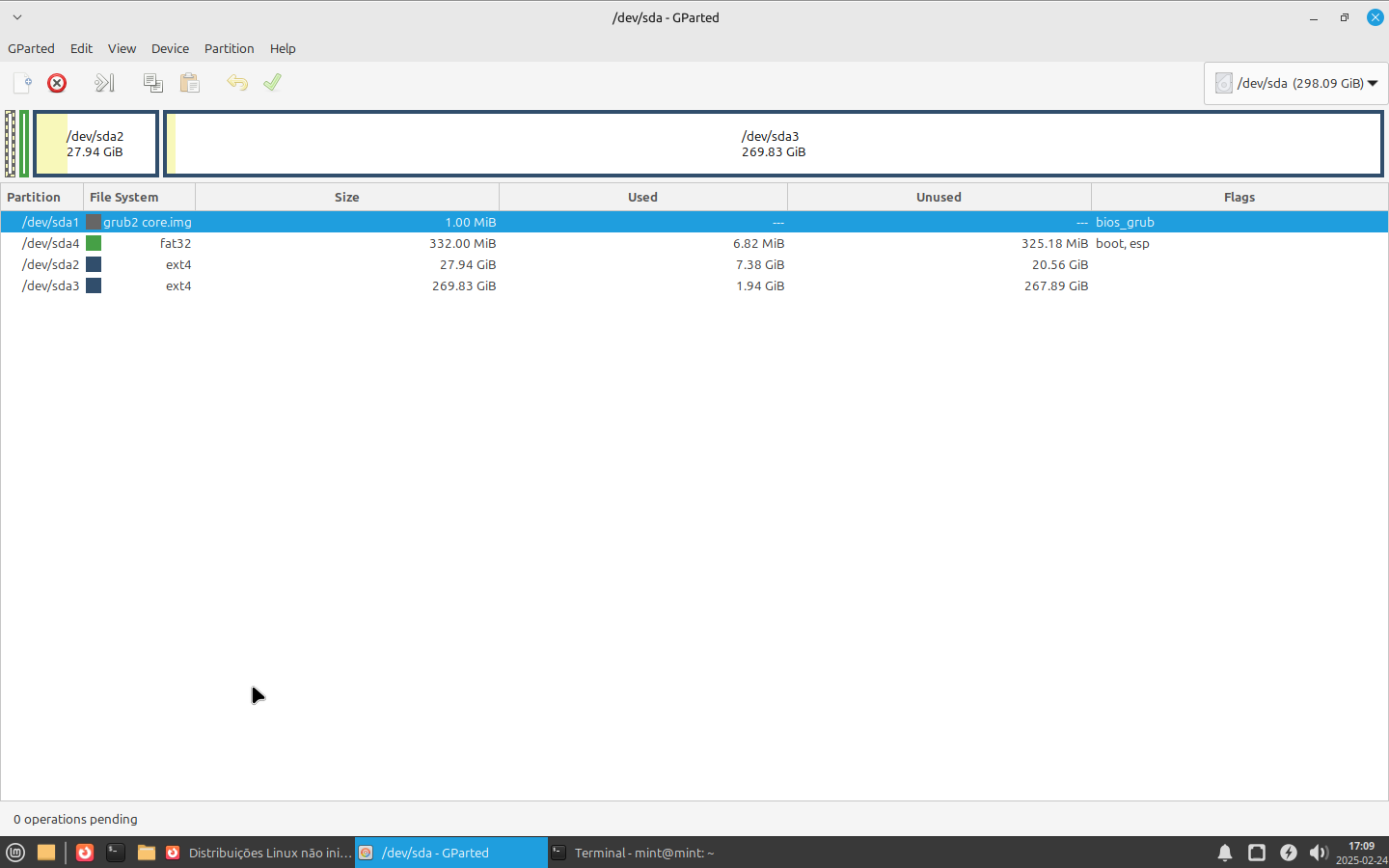Open the Partition menu

click(x=229, y=48)
